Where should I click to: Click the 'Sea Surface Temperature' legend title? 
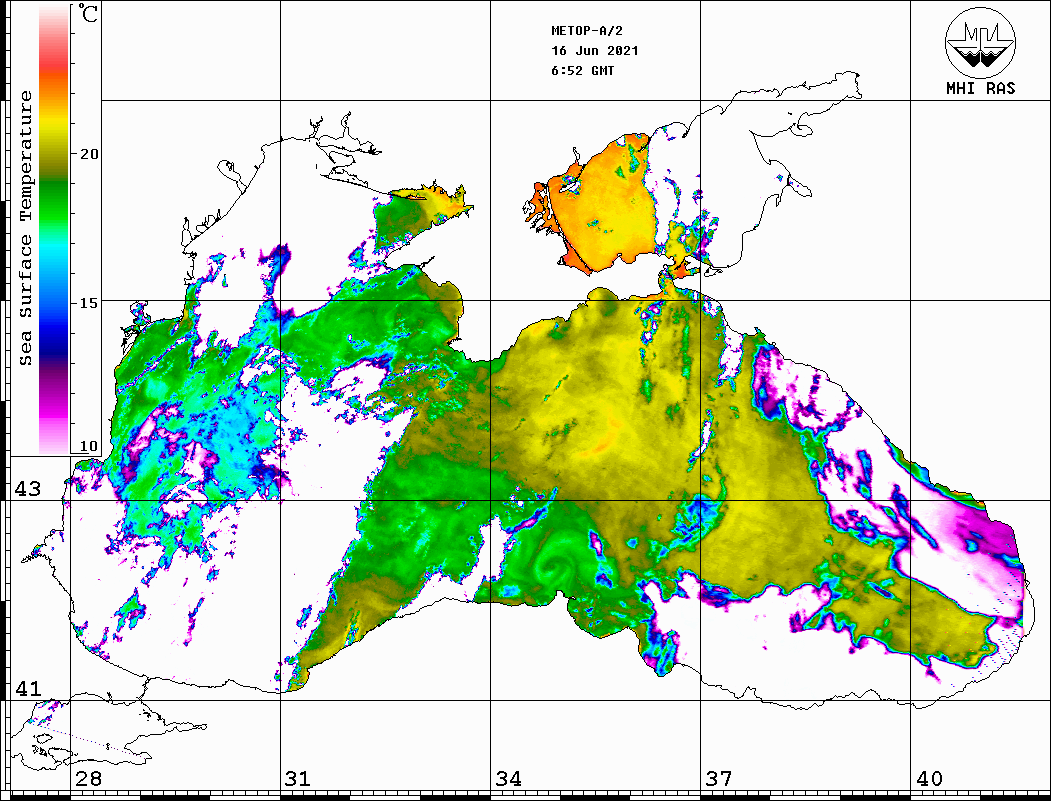point(25,228)
